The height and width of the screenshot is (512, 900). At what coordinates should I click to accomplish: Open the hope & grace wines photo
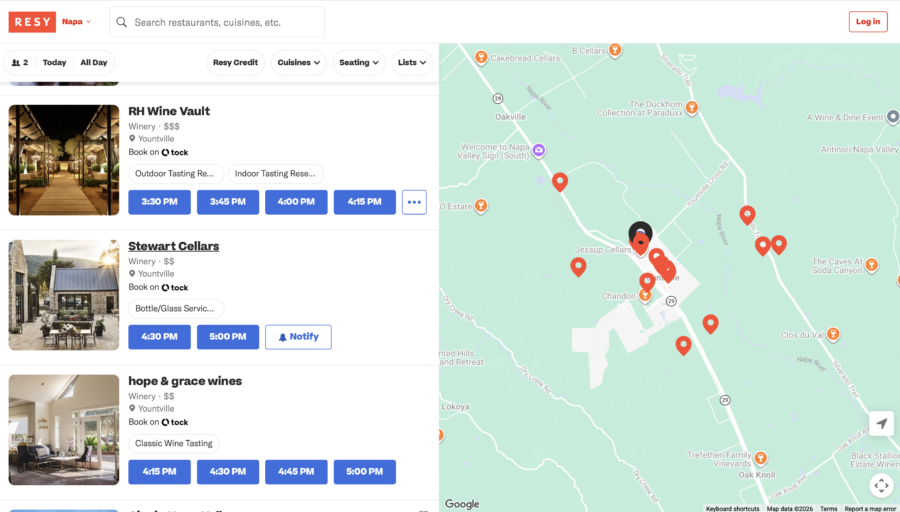coord(64,430)
